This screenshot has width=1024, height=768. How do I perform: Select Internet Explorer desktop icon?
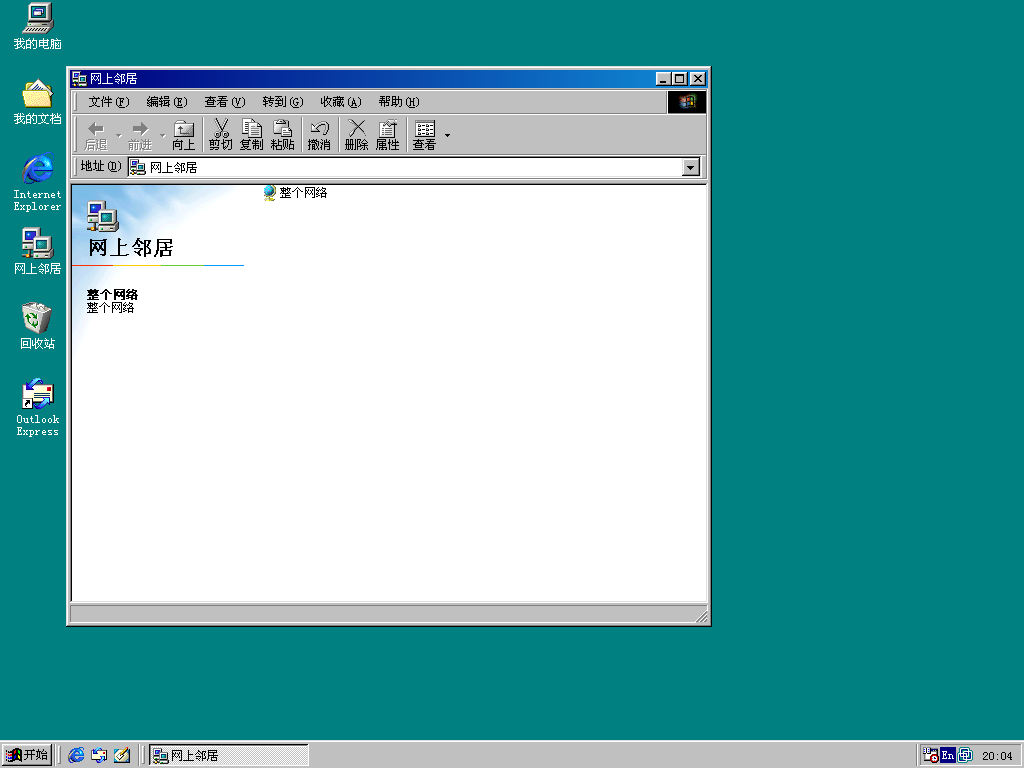coord(37,182)
